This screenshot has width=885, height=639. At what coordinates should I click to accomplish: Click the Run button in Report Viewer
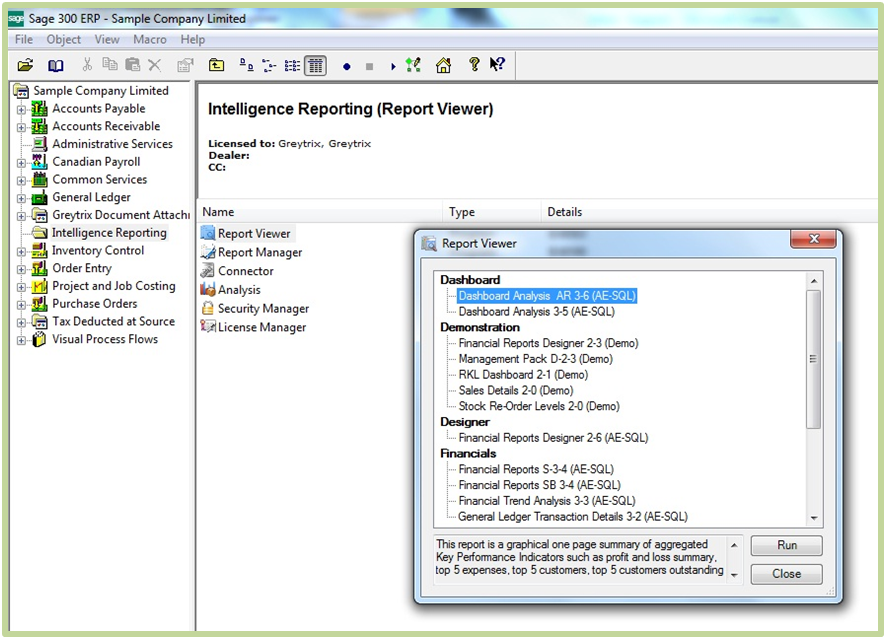pyautogui.click(x=786, y=545)
